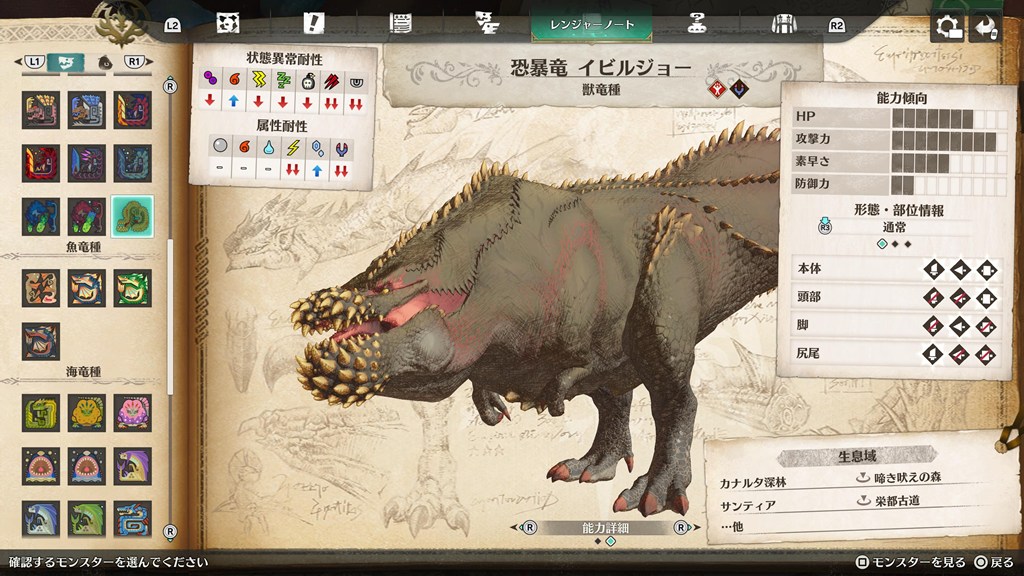Open the notes list icon tab
Screen dimensions: 1024x576
[x=402, y=24]
